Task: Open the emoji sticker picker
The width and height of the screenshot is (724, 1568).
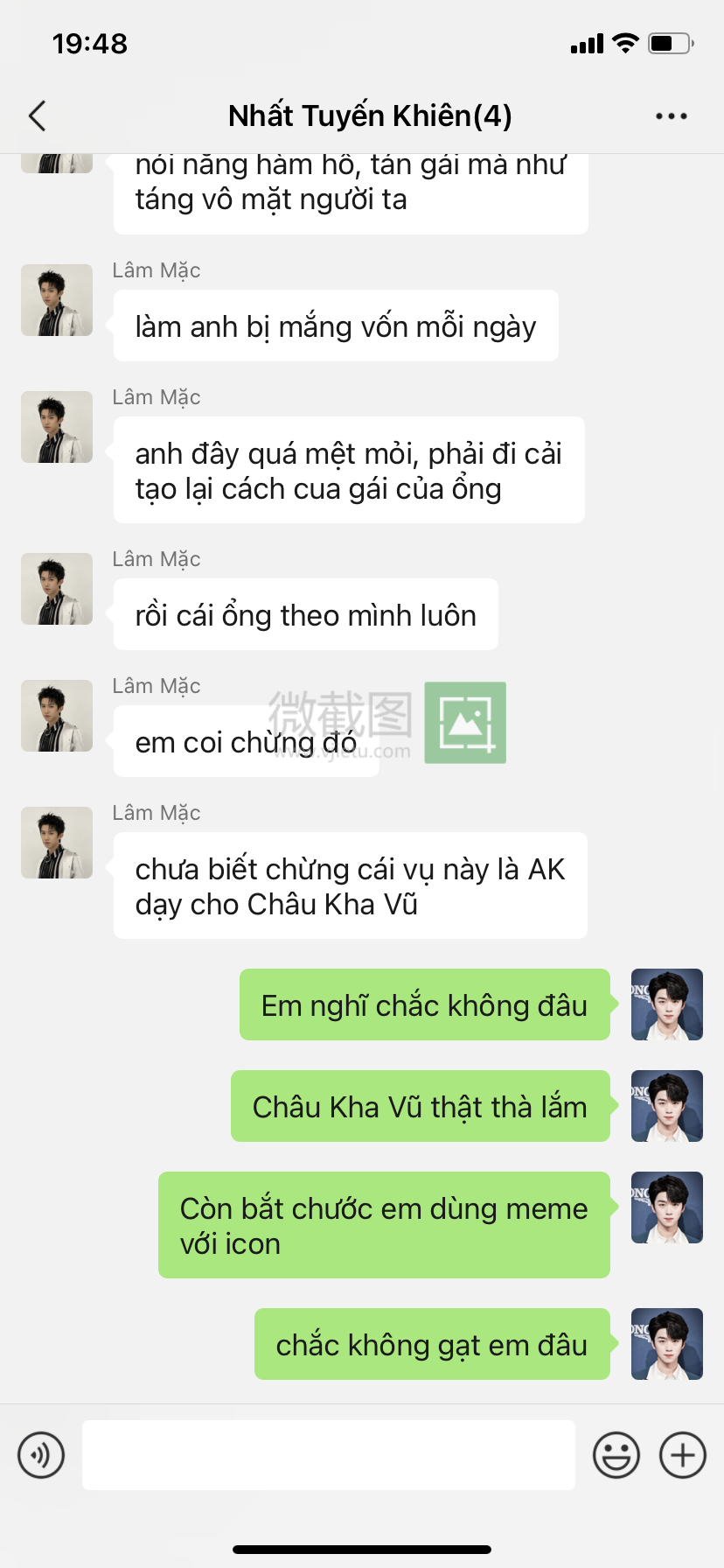Action: [616, 1455]
